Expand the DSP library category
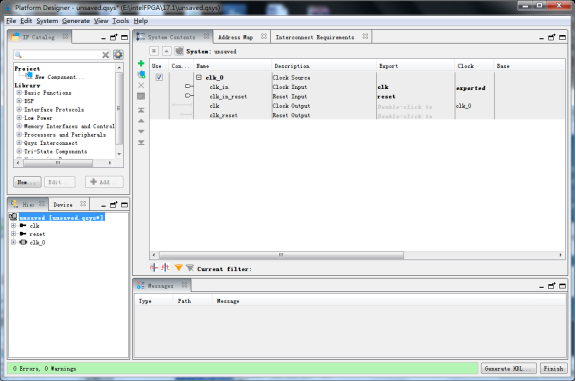This screenshot has height=381, width=576. tap(19, 101)
